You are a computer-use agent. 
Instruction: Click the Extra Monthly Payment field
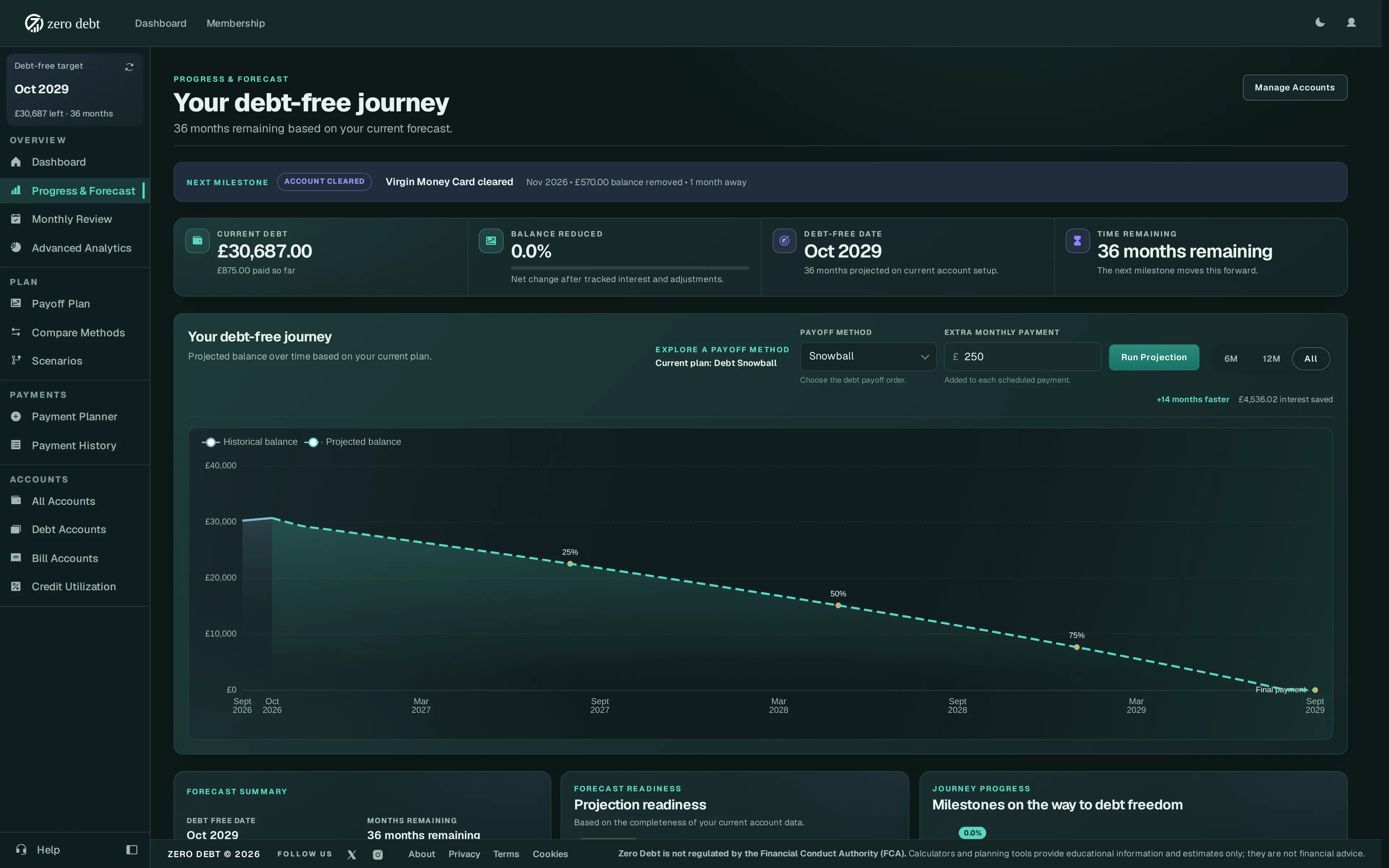coord(1023,357)
